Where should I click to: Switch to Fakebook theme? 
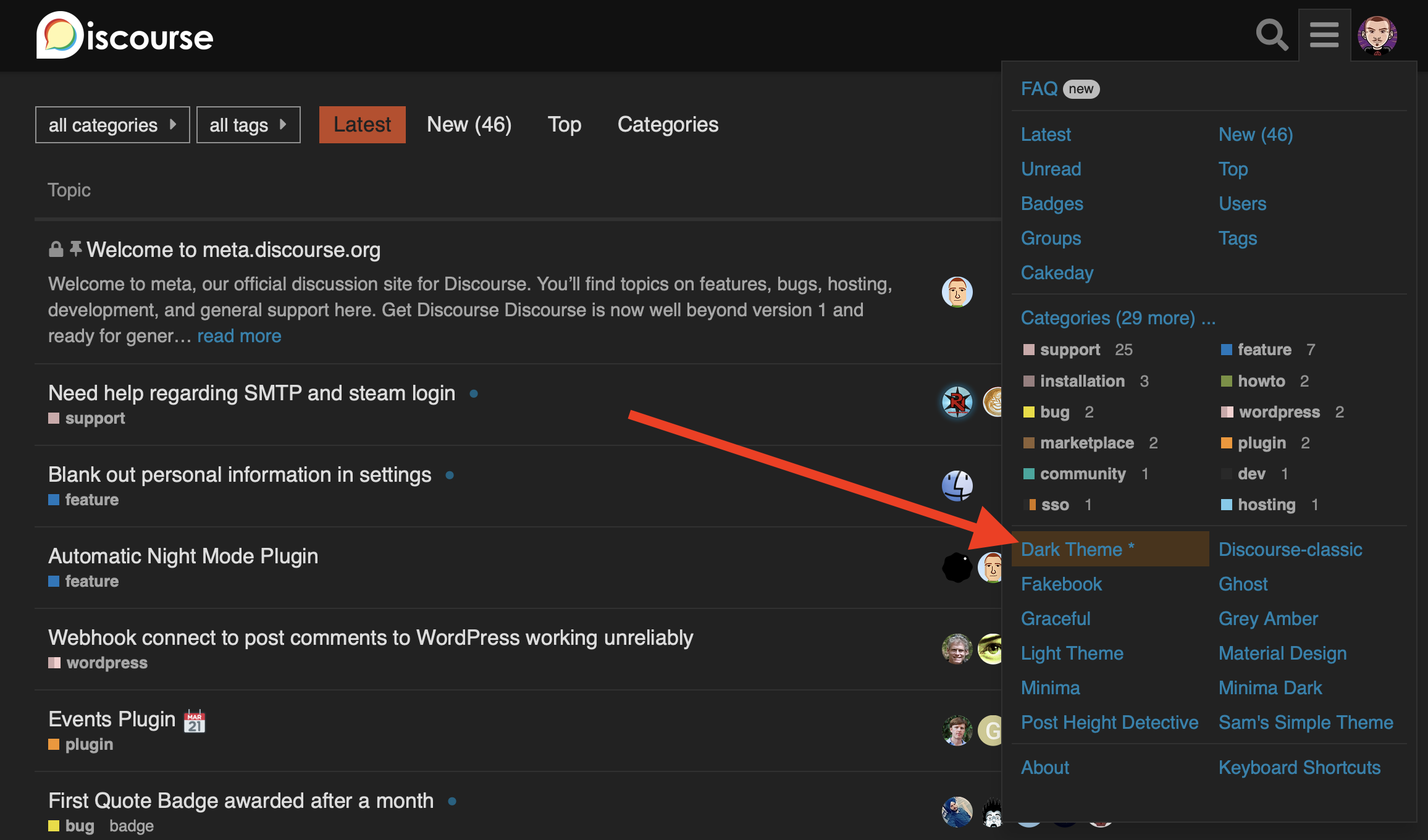tap(1061, 584)
